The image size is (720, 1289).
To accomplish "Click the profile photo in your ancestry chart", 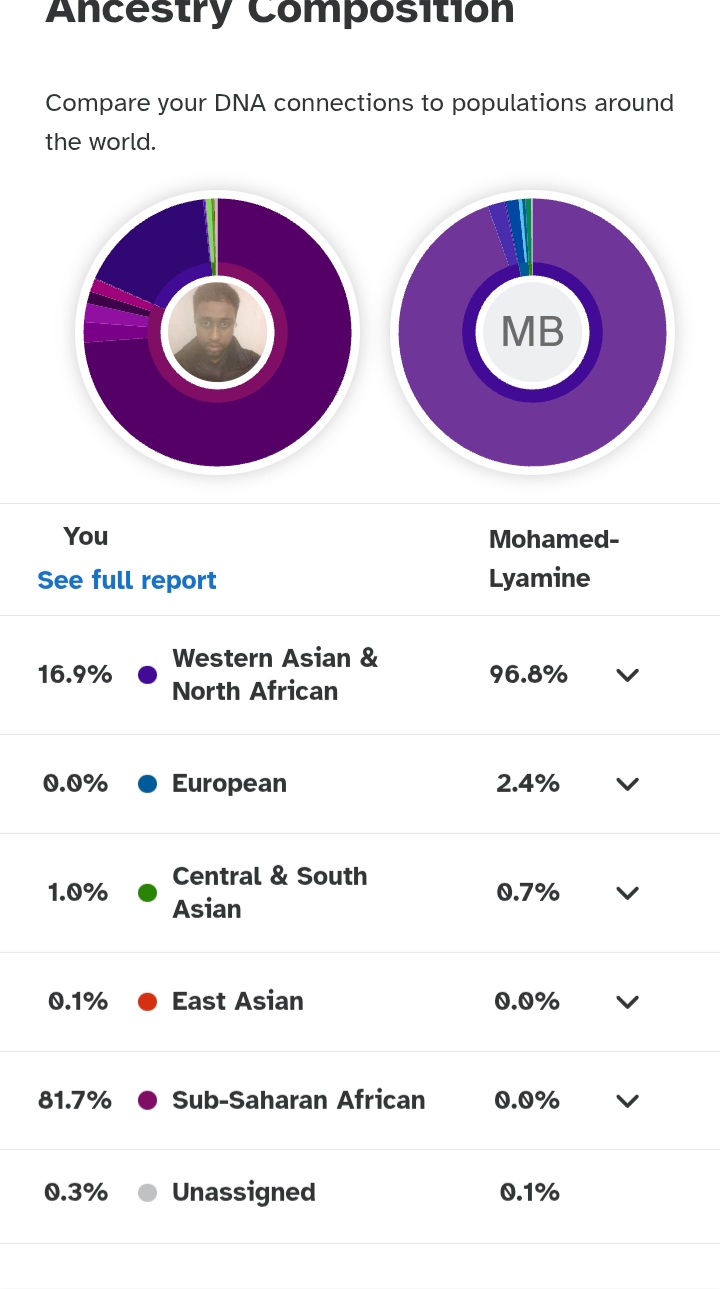I will tap(217, 332).
